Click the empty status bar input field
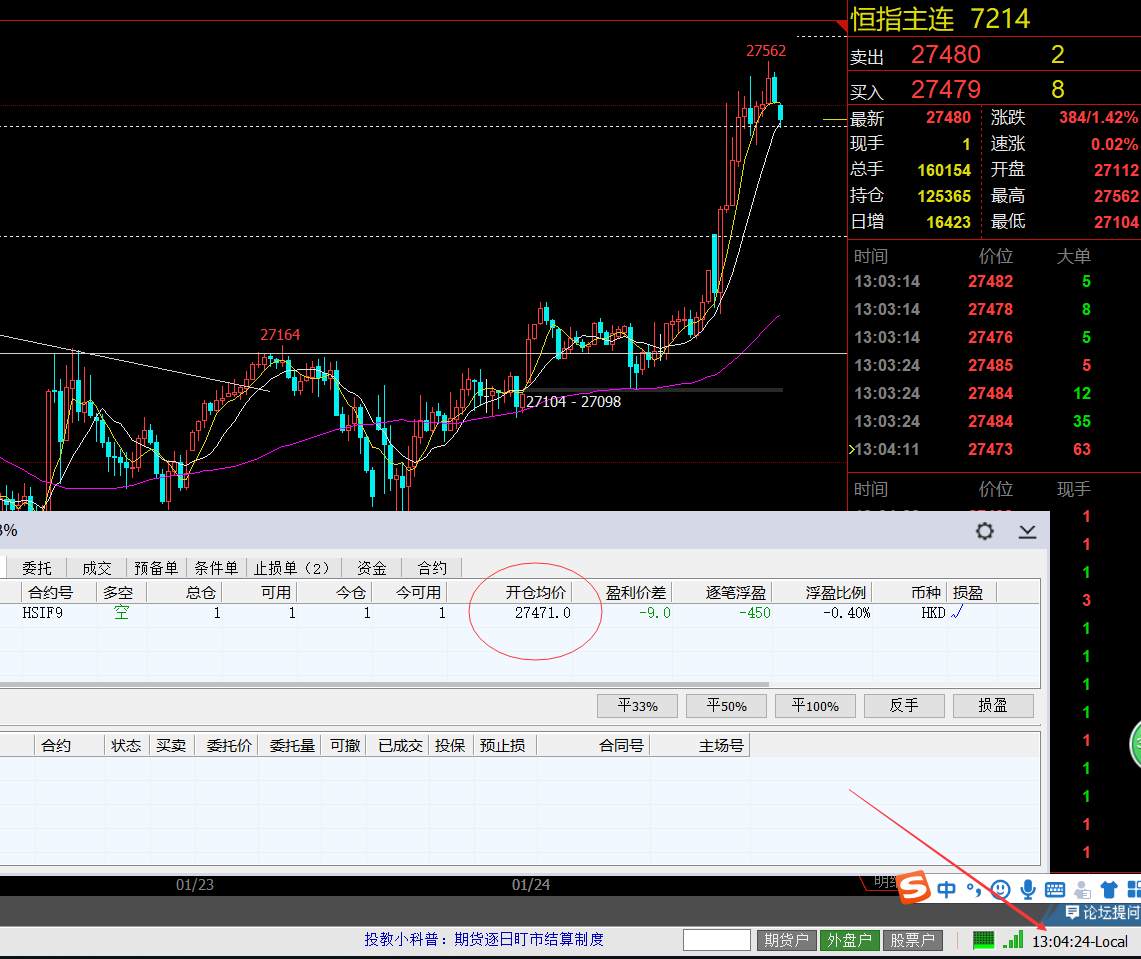 [716, 940]
